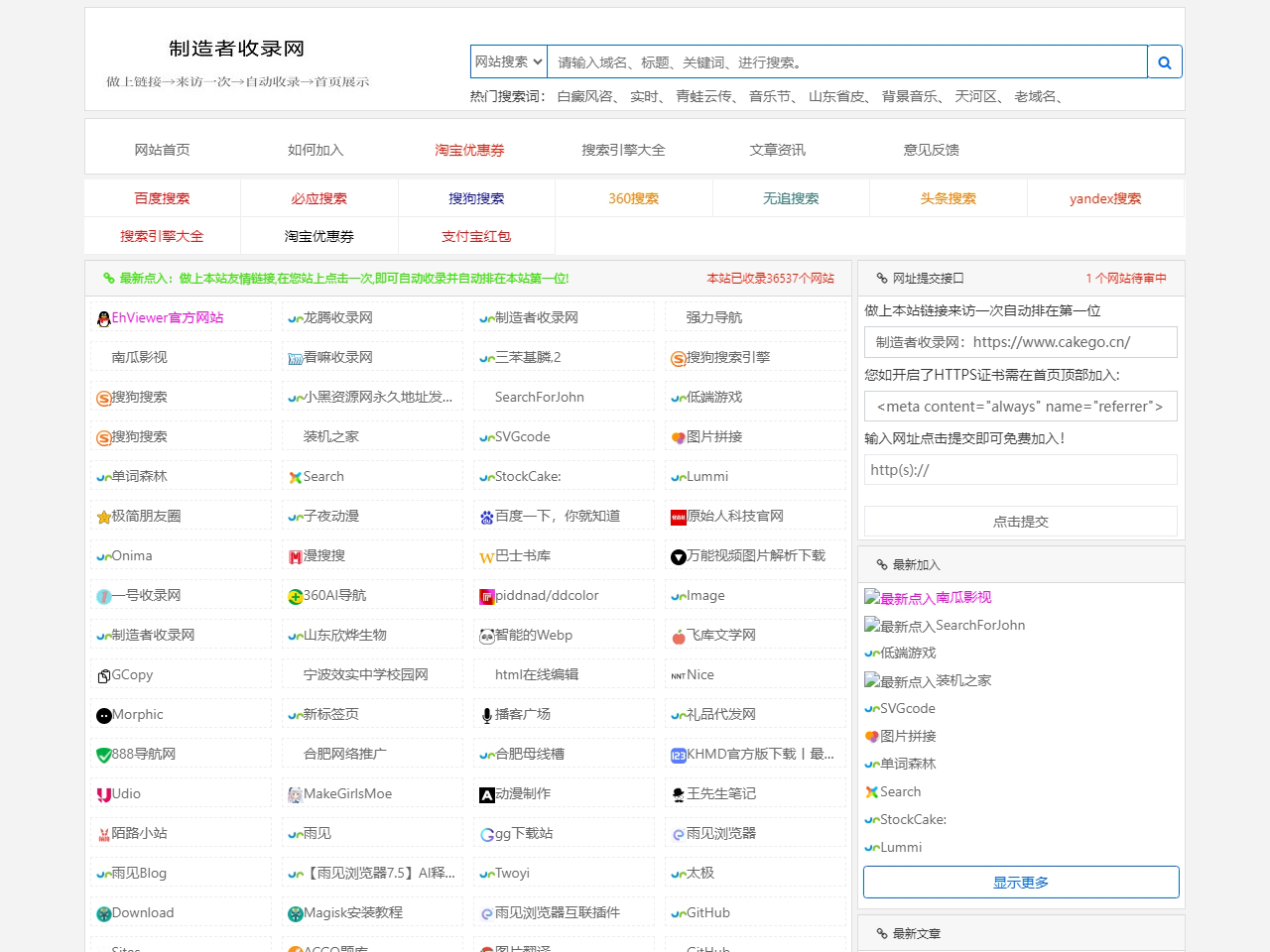
Task: Click the yellow star icon beside 极简朋友圈
Action: click(x=103, y=517)
